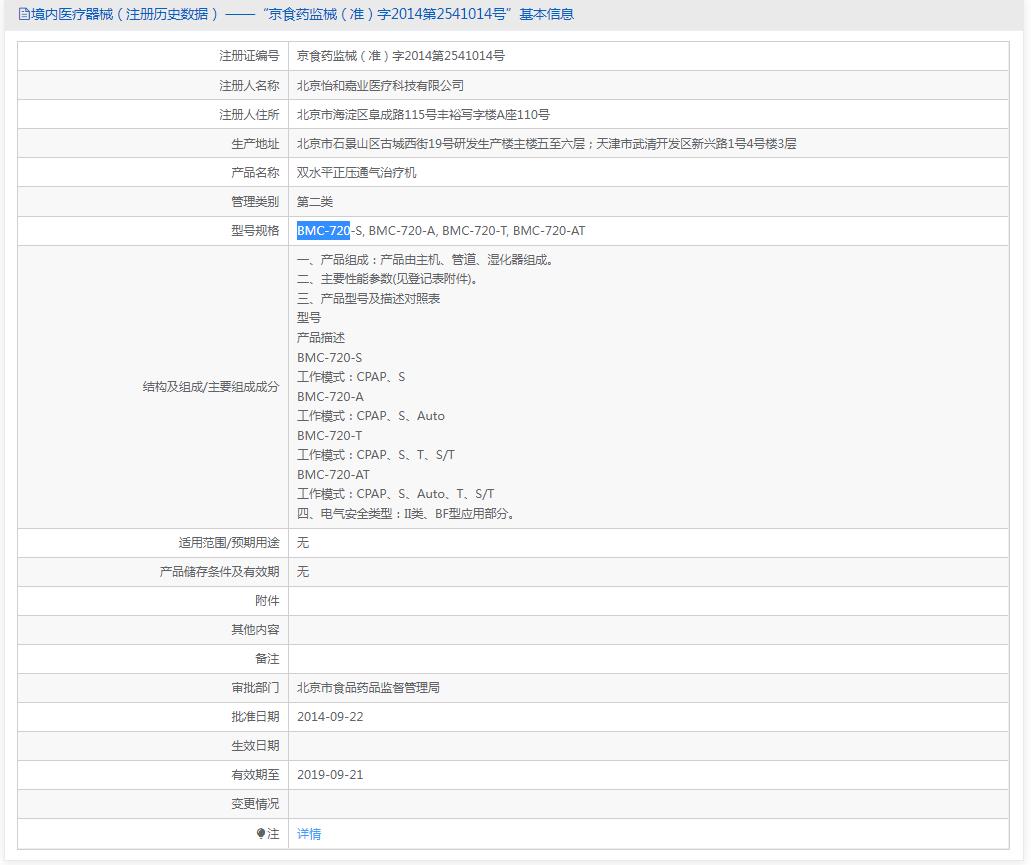Click the 适用范围/预期用途 row label
The height and width of the screenshot is (865, 1031).
[x=229, y=543]
